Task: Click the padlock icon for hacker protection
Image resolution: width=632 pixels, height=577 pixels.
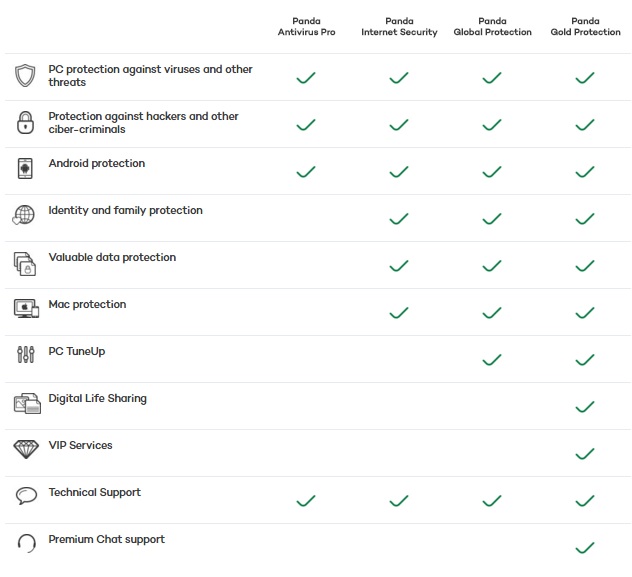Action: click(25, 123)
